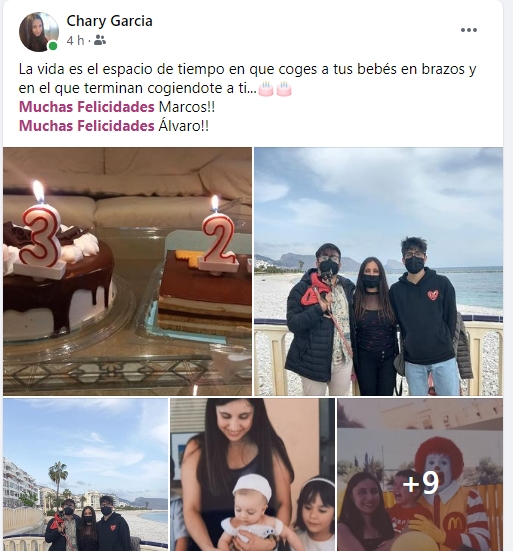Click the second birthday cake emoji

click(284, 89)
